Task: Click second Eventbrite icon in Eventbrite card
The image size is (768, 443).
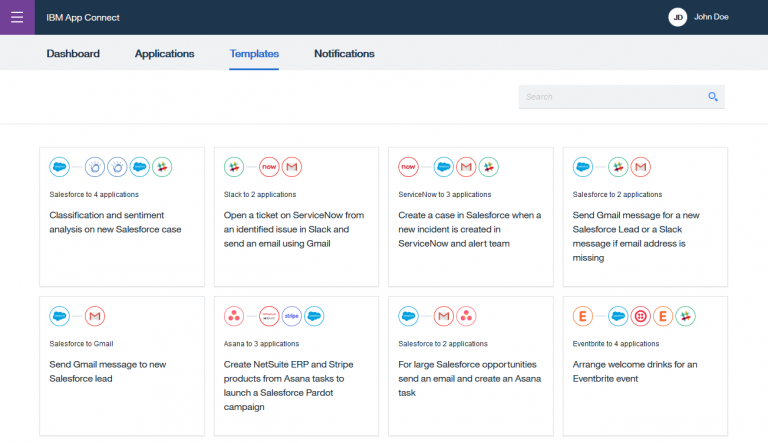Action: 663,316
